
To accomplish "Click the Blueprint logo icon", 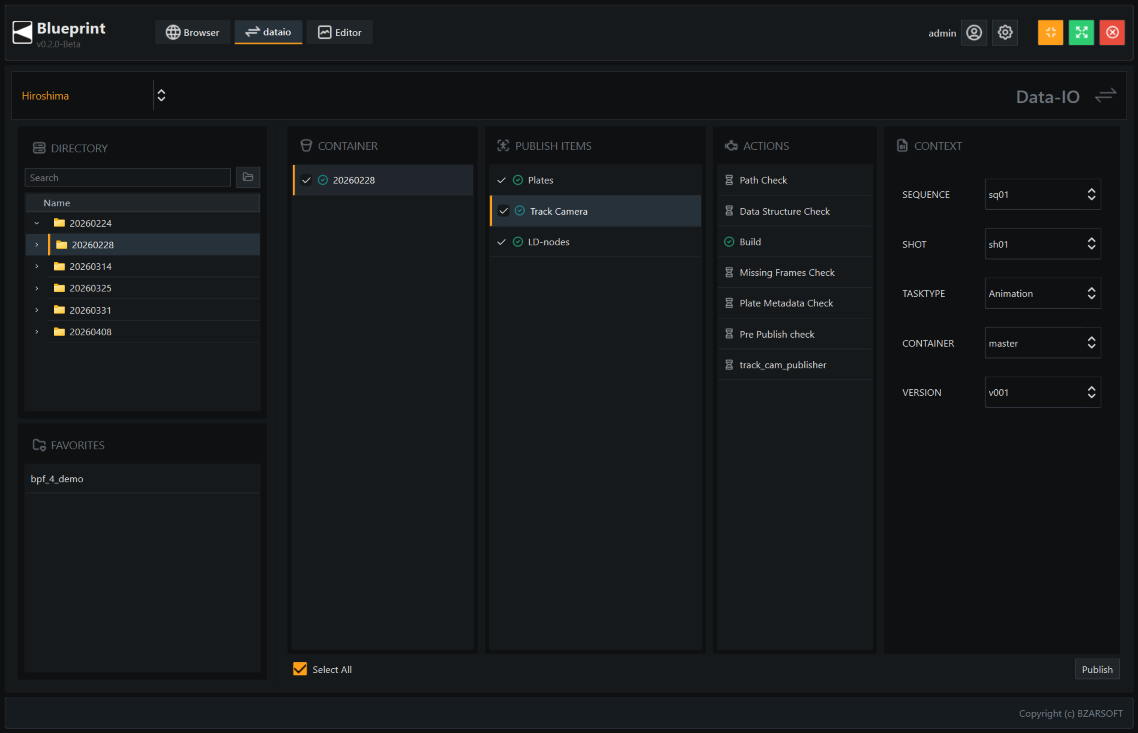I will (22, 32).
